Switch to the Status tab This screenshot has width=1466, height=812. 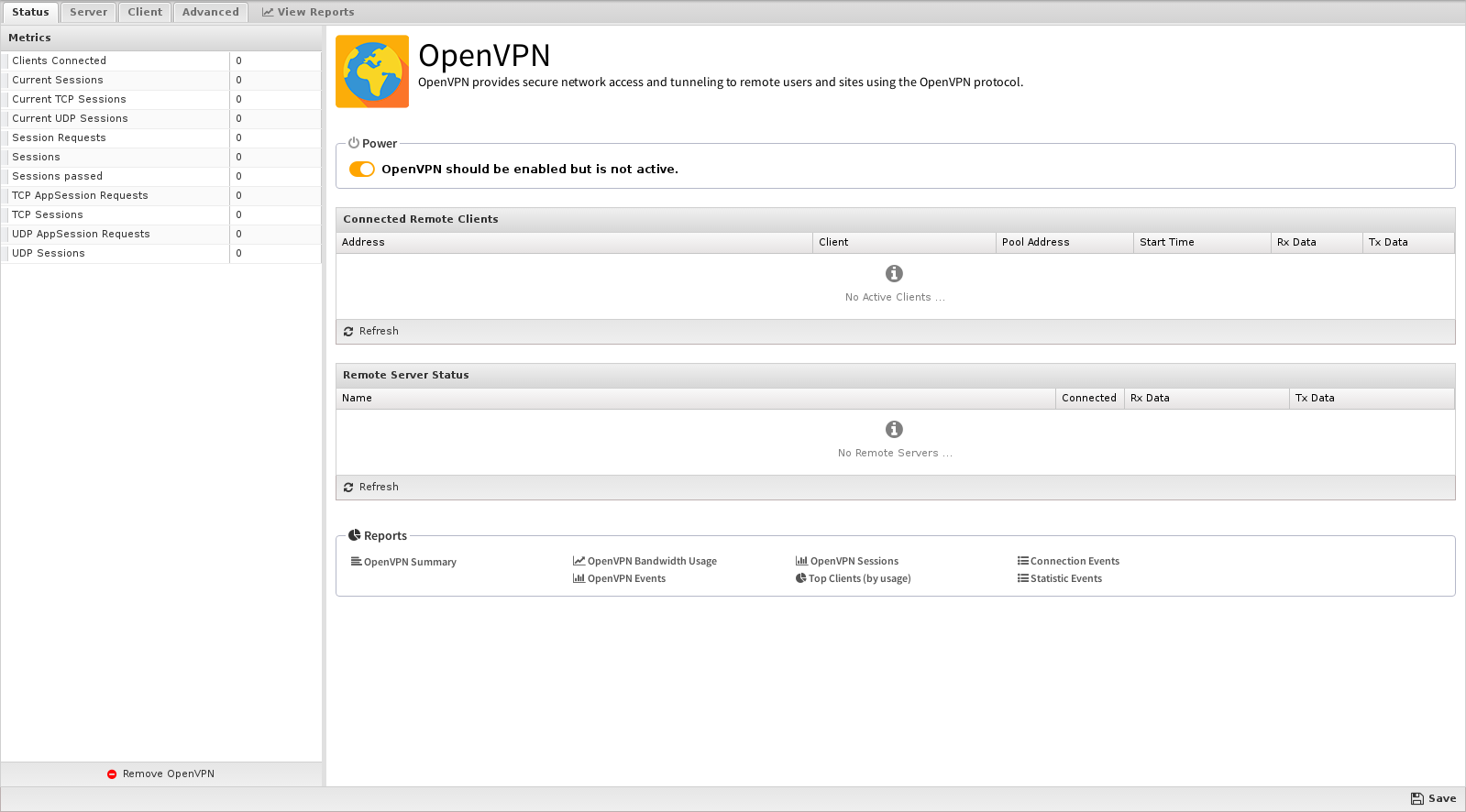(x=30, y=12)
